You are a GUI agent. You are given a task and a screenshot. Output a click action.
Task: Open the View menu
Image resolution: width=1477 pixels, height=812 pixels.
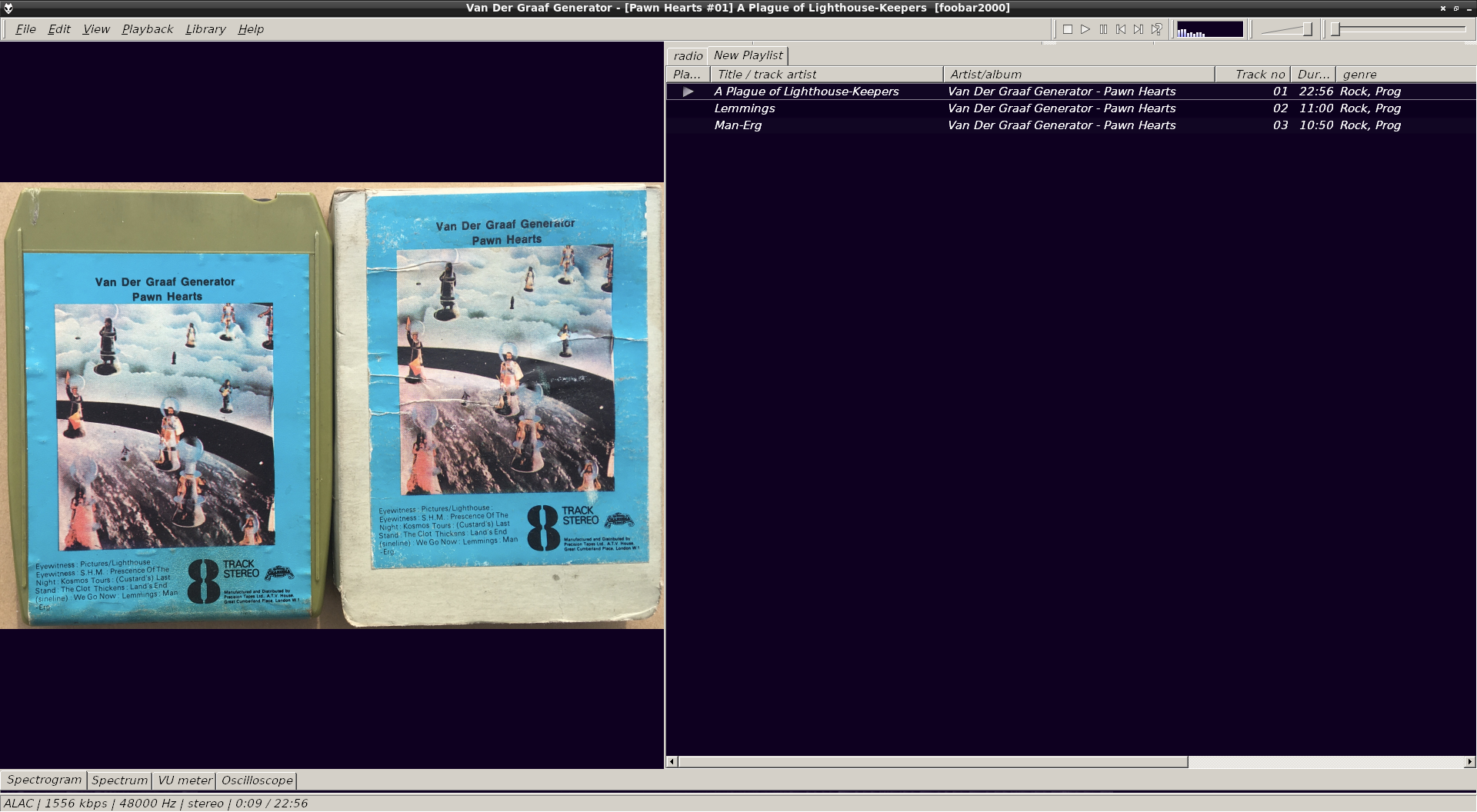(96, 29)
